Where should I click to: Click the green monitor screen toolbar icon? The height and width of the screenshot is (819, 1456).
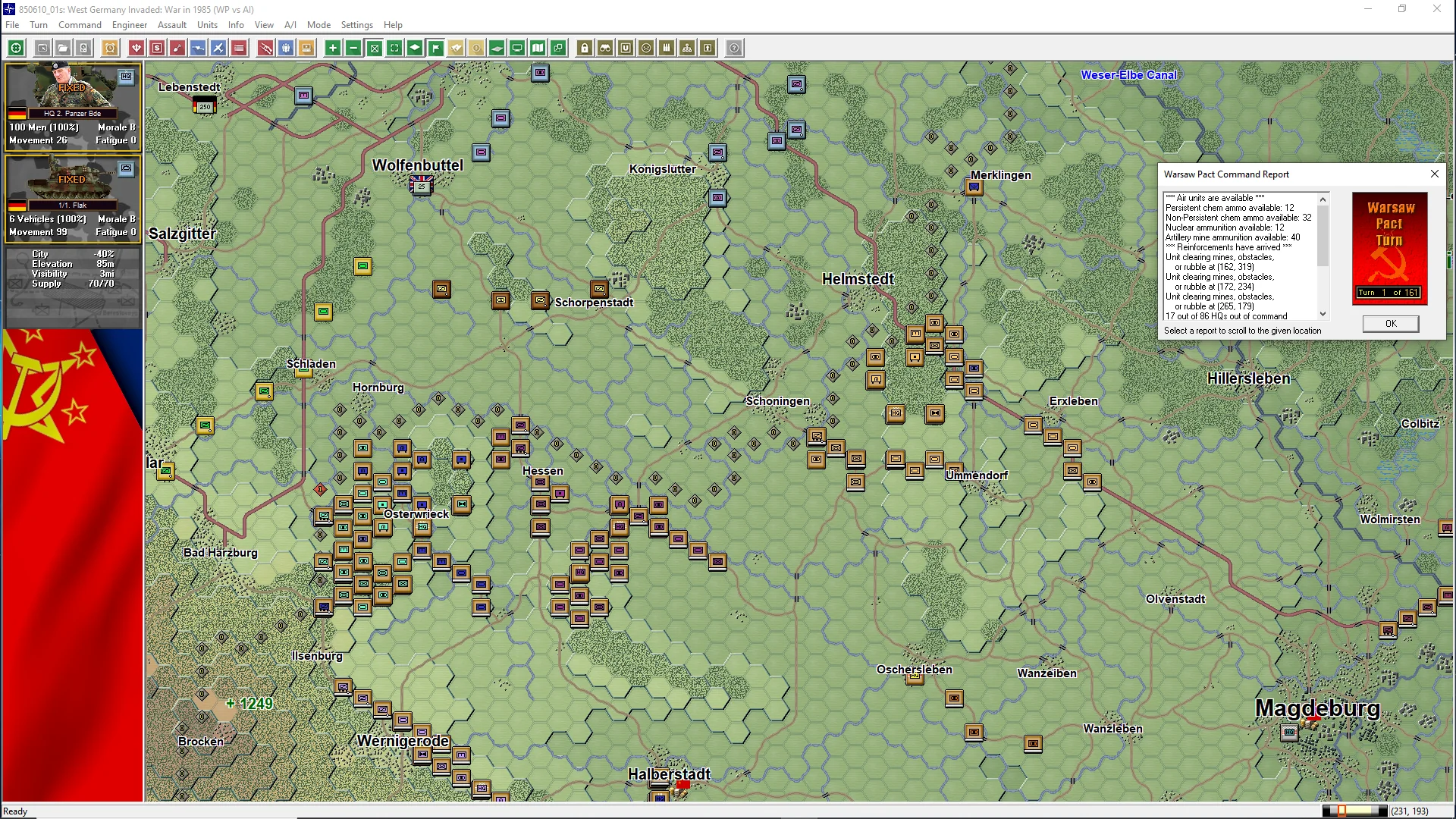coord(517,48)
